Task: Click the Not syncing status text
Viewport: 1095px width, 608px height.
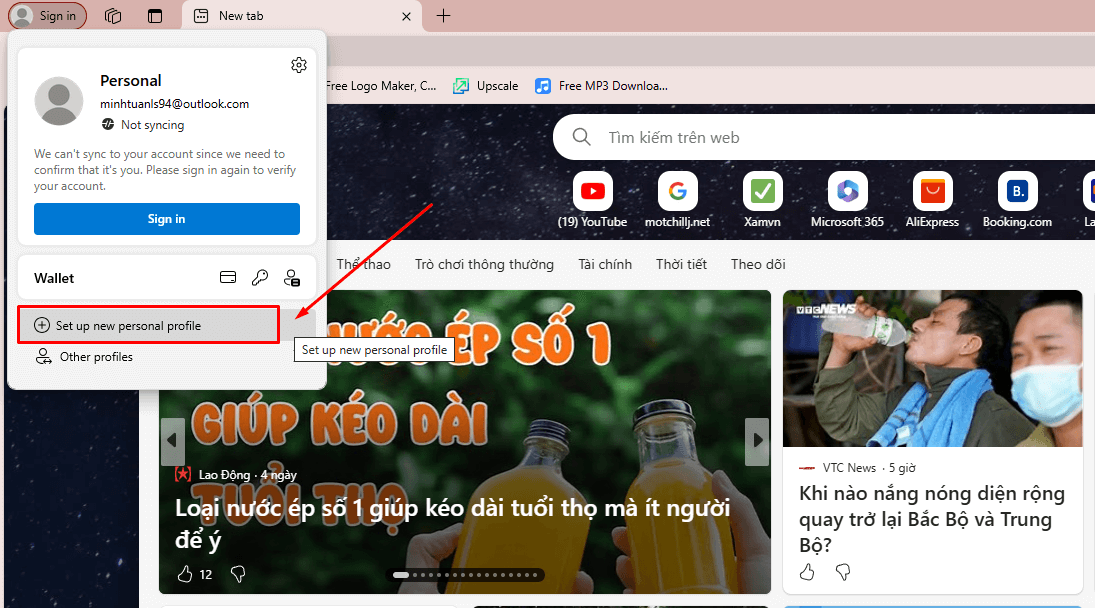Action: tap(152, 125)
